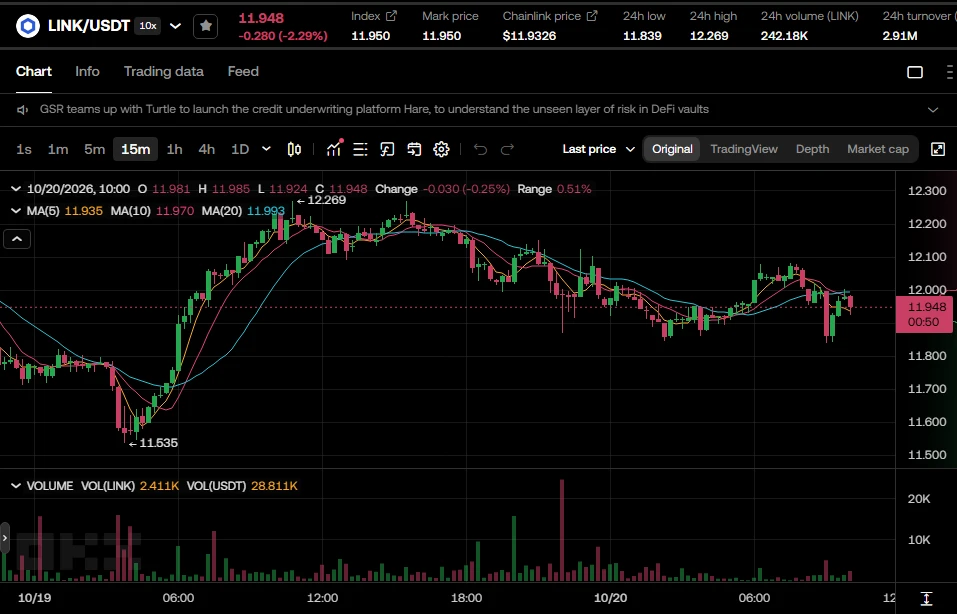Switch chart interval to 1h
This screenshot has height=614, width=957.
175,149
